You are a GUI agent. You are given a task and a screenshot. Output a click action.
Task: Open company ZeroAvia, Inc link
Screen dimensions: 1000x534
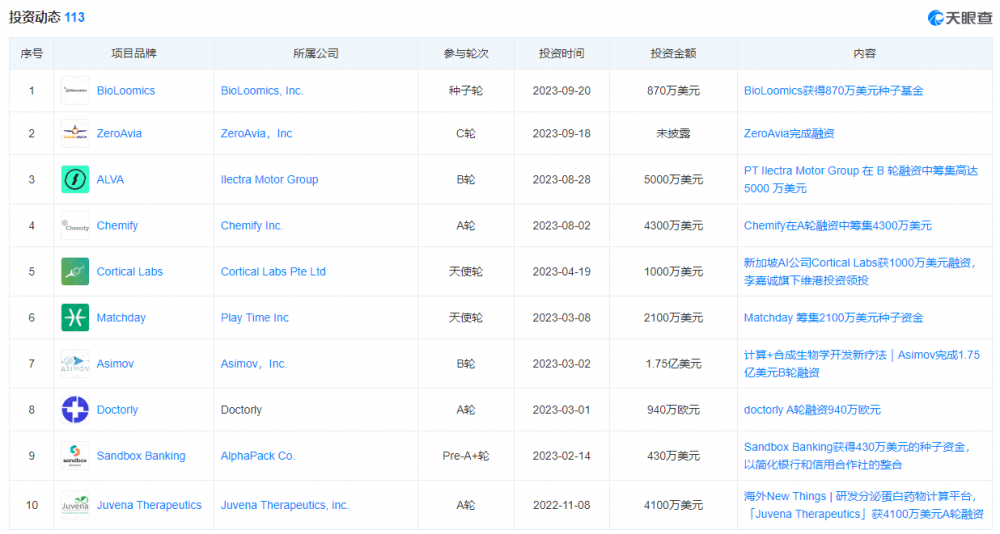pyautogui.click(x=256, y=133)
